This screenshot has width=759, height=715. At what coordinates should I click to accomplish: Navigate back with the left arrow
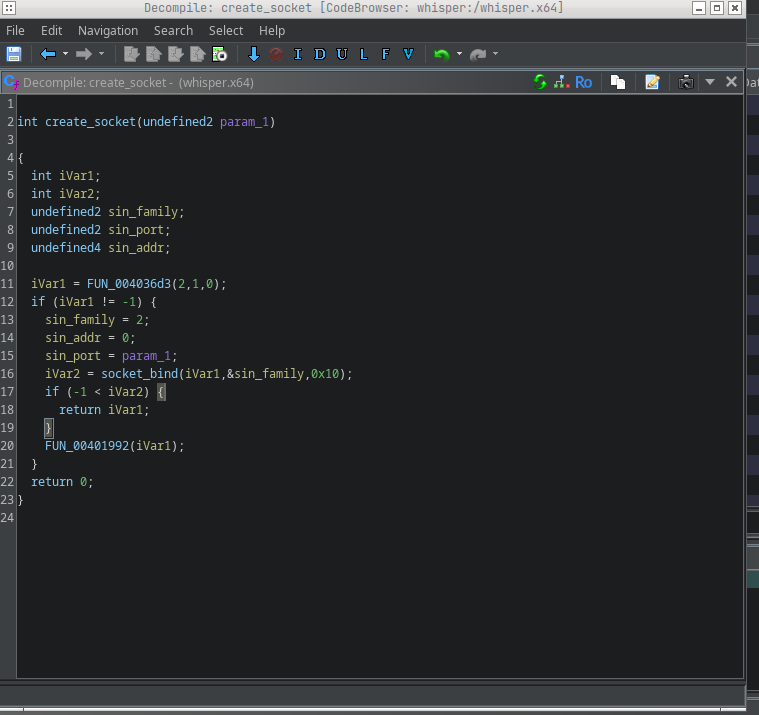47,54
